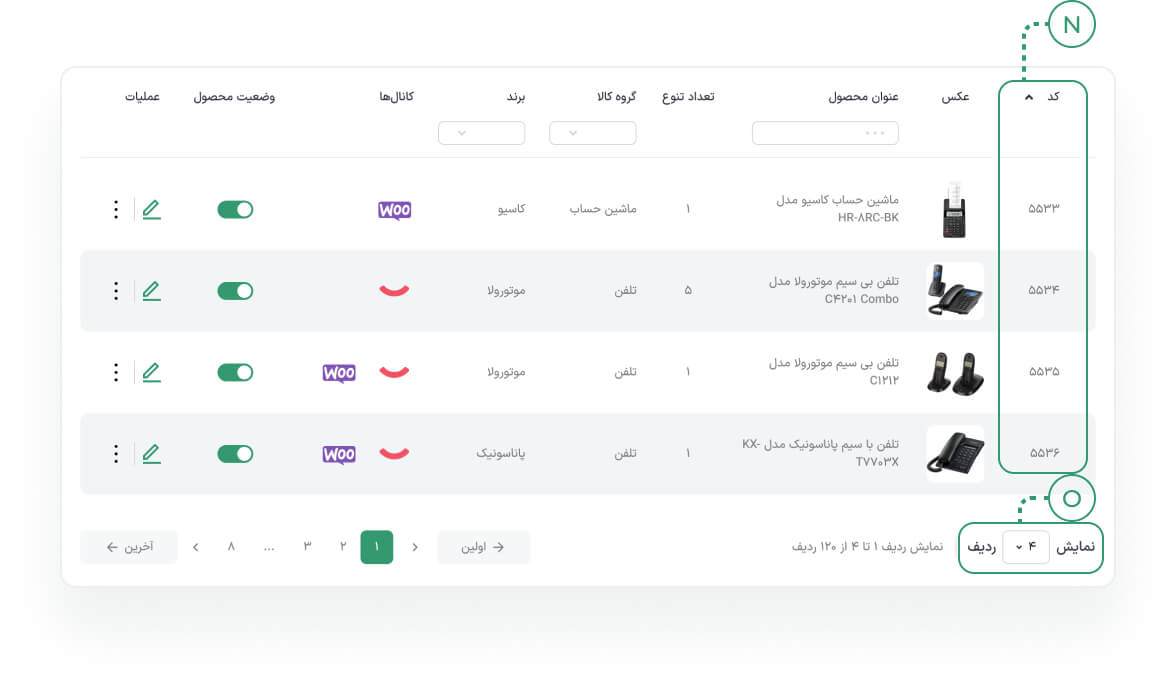Toggle product status switch for Panasonic phone
Image resolution: width=1176 pixels, height=688 pixels.
(x=236, y=454)
